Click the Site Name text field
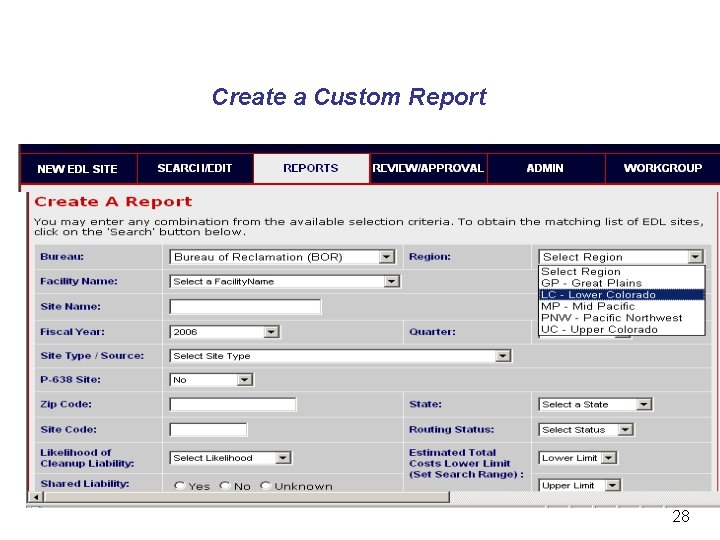 245,306
